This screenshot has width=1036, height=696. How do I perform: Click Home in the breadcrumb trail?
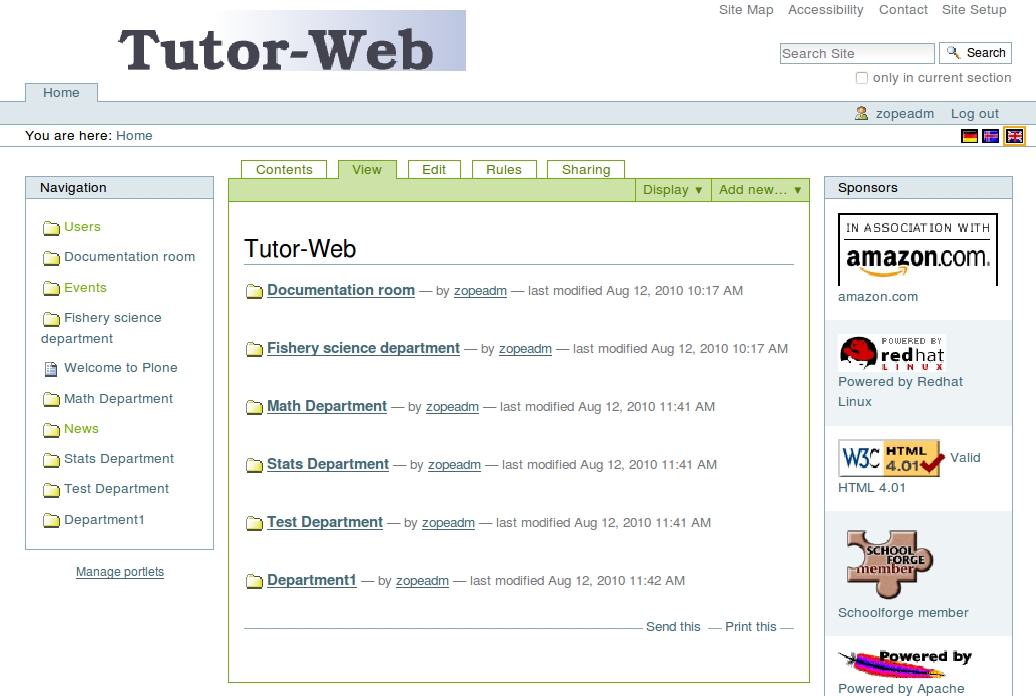click(x=134, y=135)
